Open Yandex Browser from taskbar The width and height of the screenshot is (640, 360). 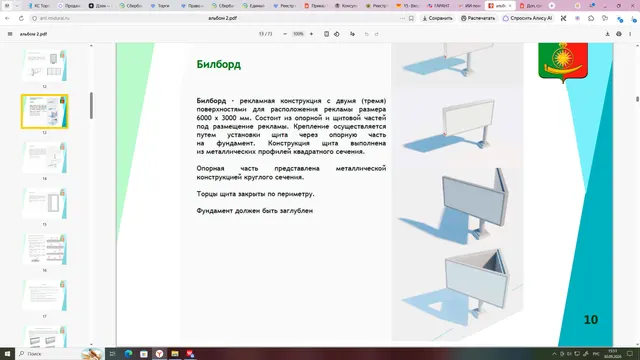(x=159, y=353)
